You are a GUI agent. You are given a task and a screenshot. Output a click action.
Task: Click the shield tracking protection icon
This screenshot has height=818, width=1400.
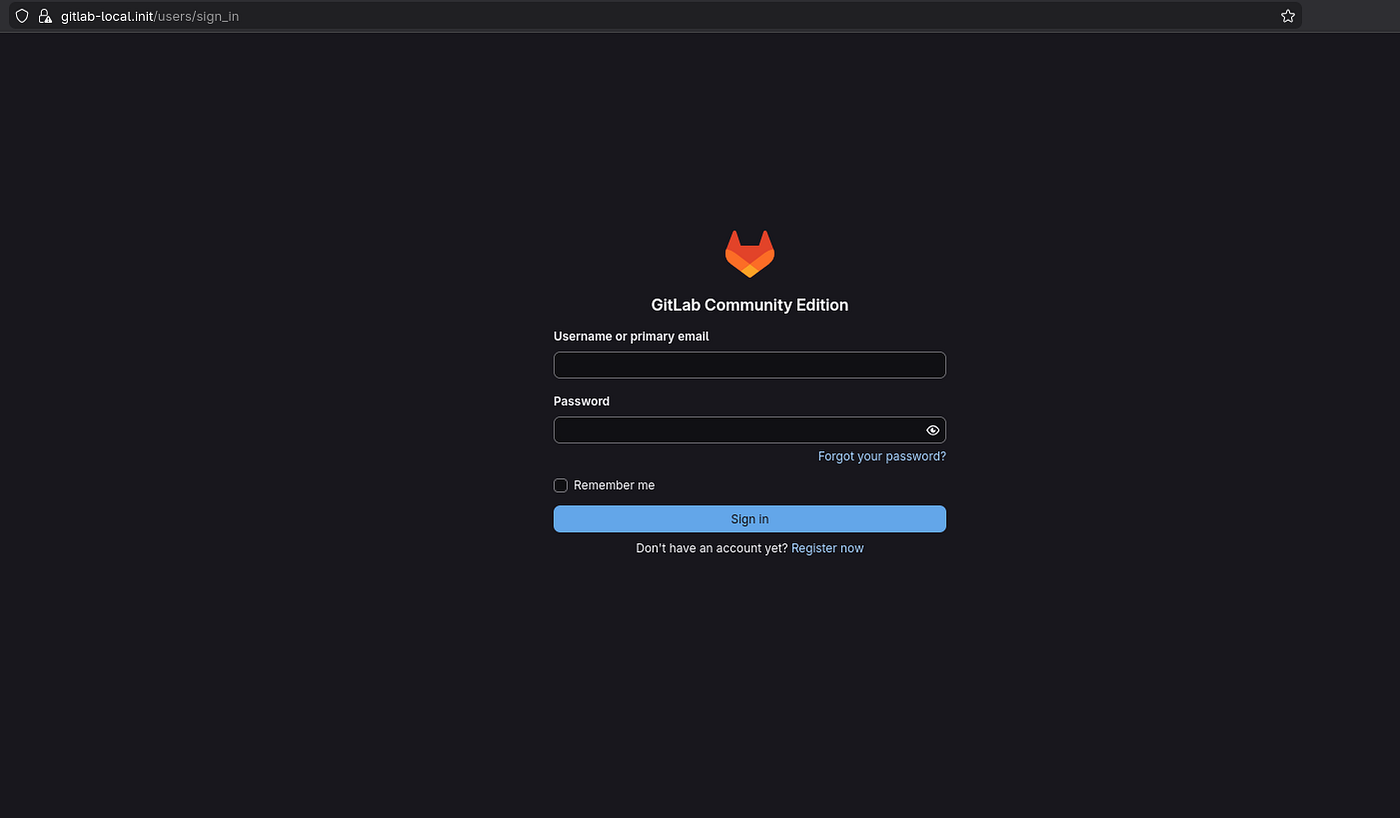(x=22, y=16)
